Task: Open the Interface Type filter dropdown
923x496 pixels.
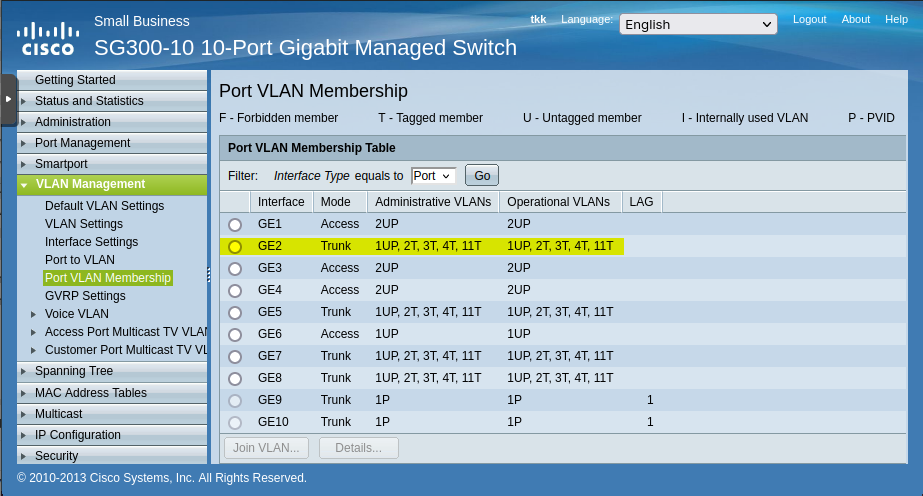Action: pos(433,176)
